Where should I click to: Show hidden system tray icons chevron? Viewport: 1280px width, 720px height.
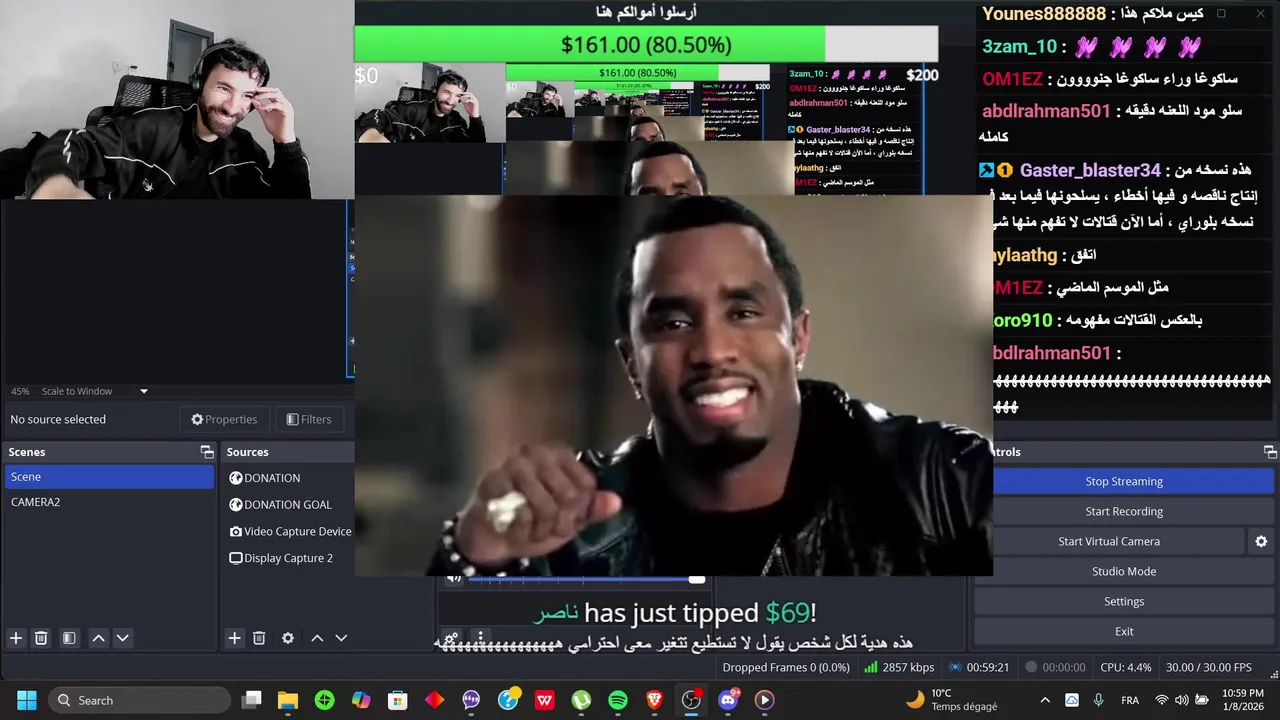pyautogui.click(x=1045, y=700)
